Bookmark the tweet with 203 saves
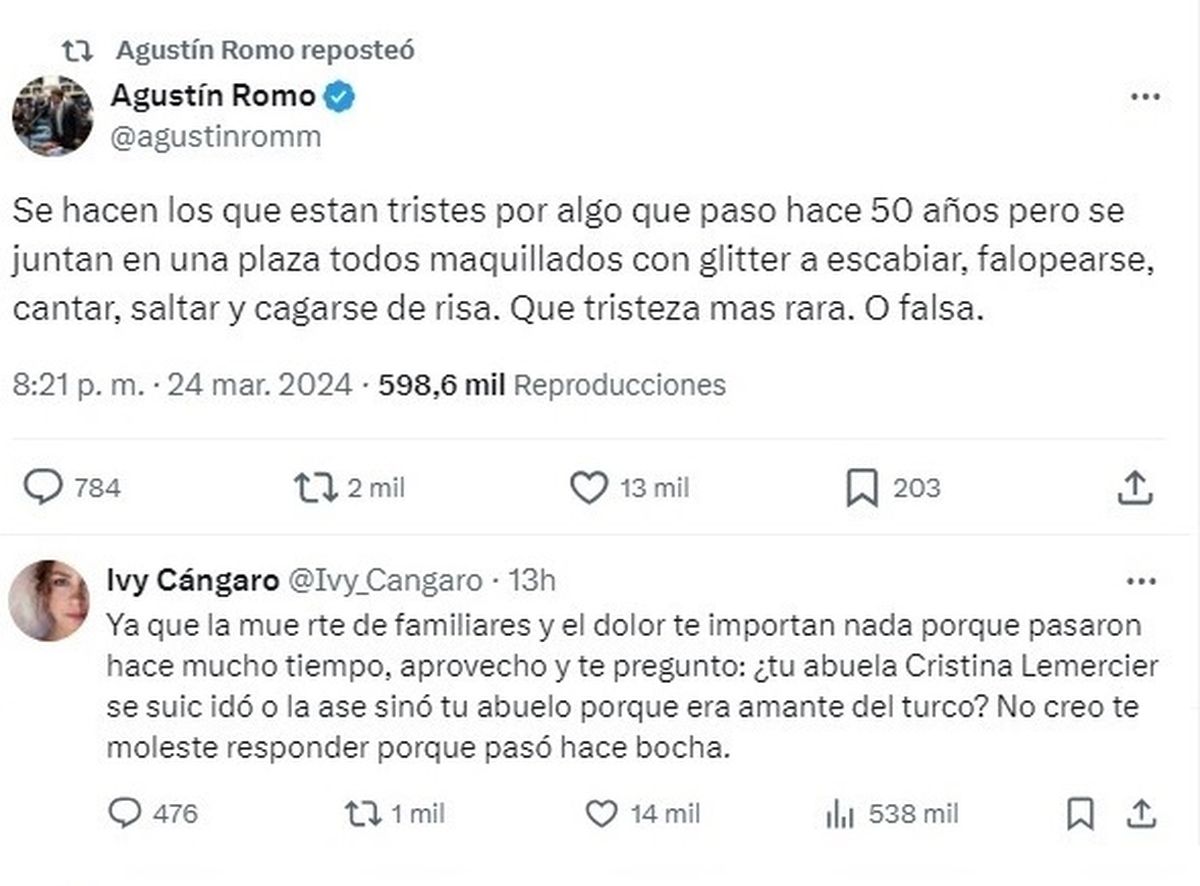The height and width of the screenshot is (886, 1200). [x=861, y=487]
